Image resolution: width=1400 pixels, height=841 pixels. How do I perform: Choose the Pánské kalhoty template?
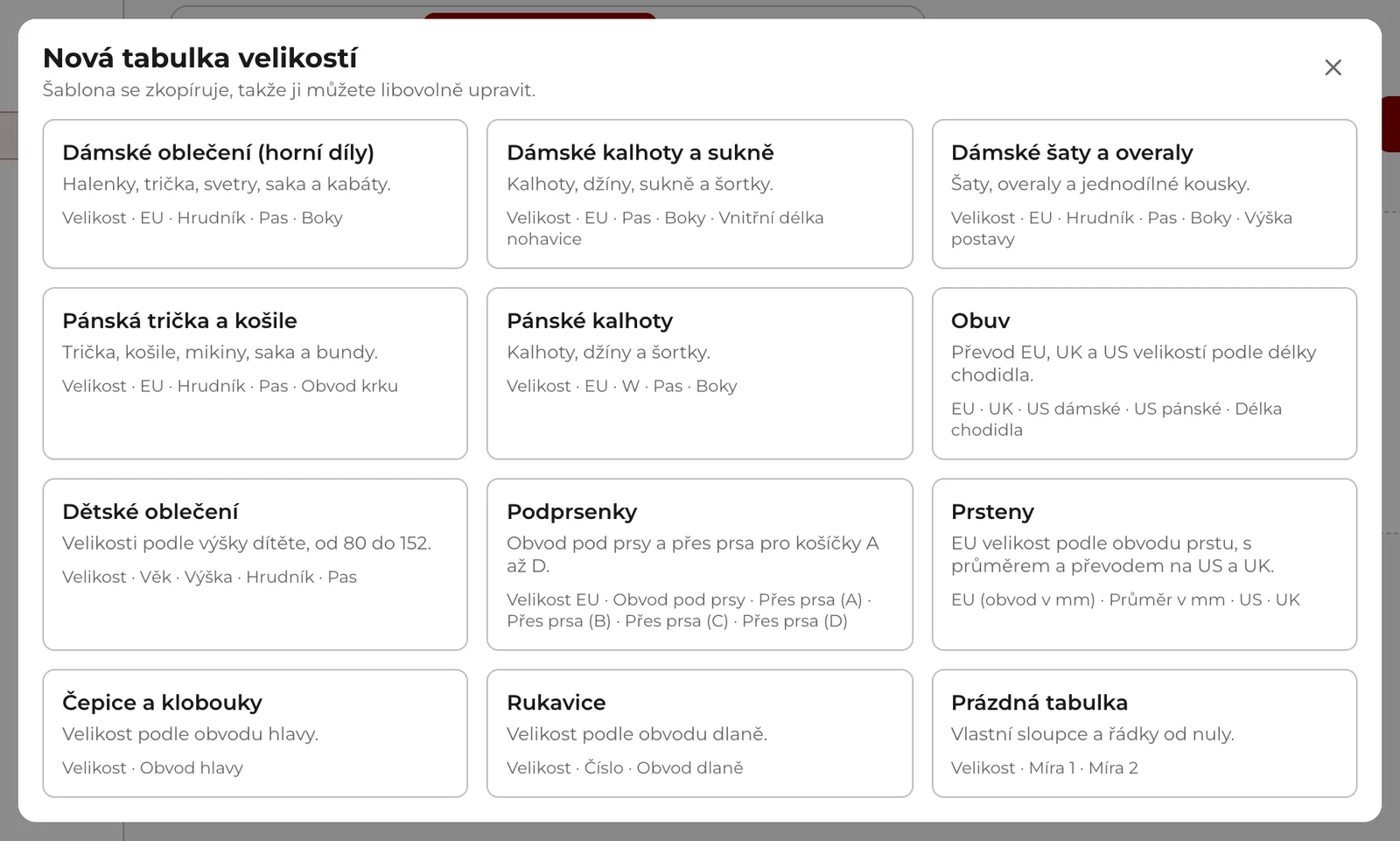[x=699, y=373]
